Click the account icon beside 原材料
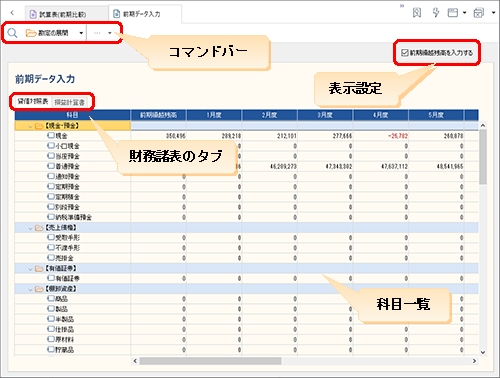The width and height of the screenshot is (500, 378). pyautogui.click(x=51, y=339)
